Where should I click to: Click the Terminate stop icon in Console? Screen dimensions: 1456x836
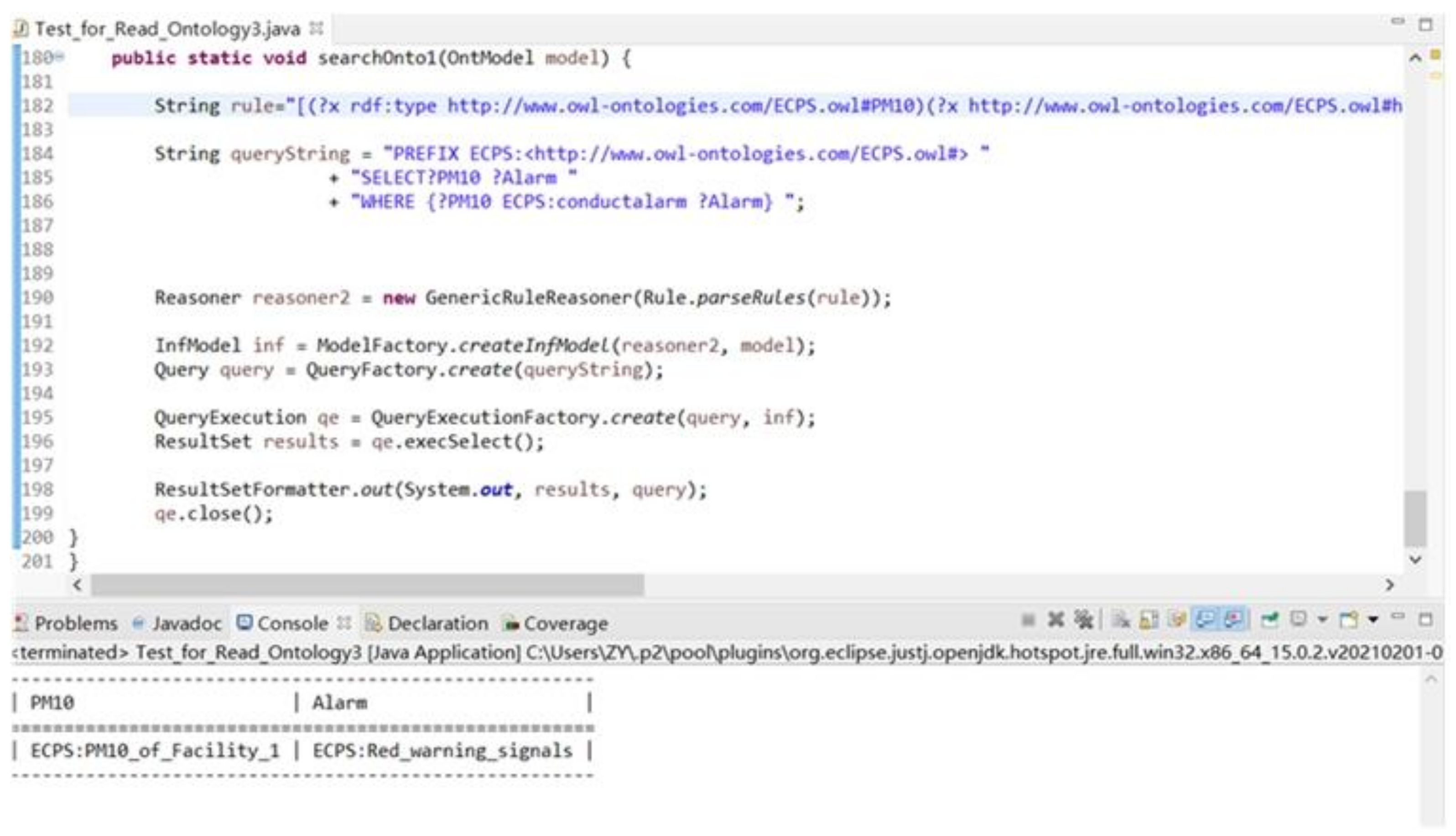point(1028,620)
